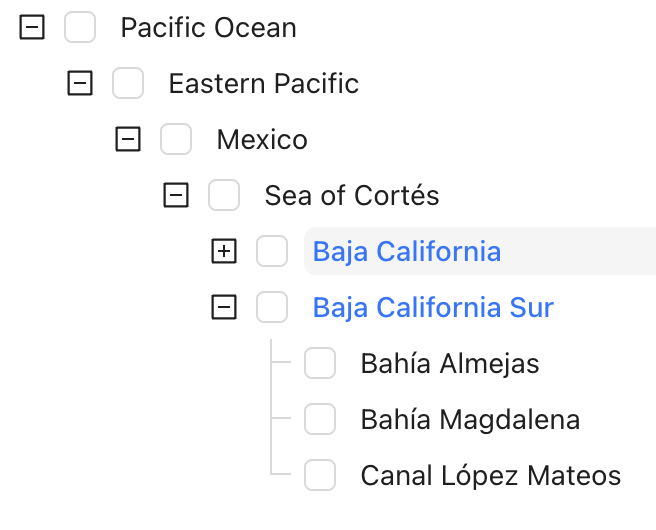Enable the Canal López Mateos checkbox
This screenshot has height=530, width=656.
(x=320, y=476)
